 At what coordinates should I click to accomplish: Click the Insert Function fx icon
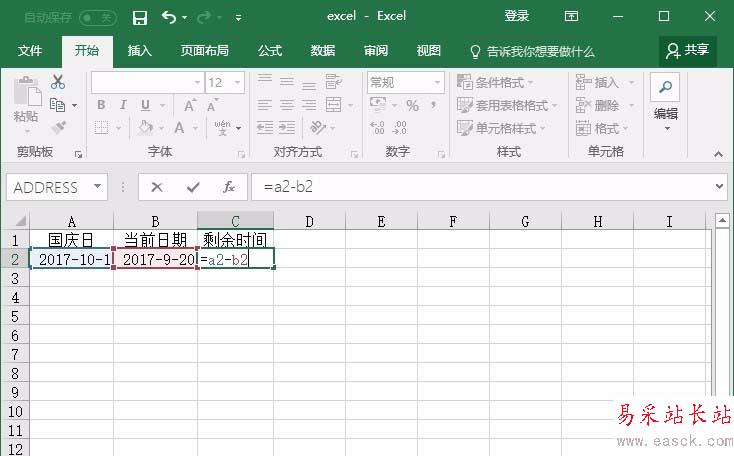[229, 187]
